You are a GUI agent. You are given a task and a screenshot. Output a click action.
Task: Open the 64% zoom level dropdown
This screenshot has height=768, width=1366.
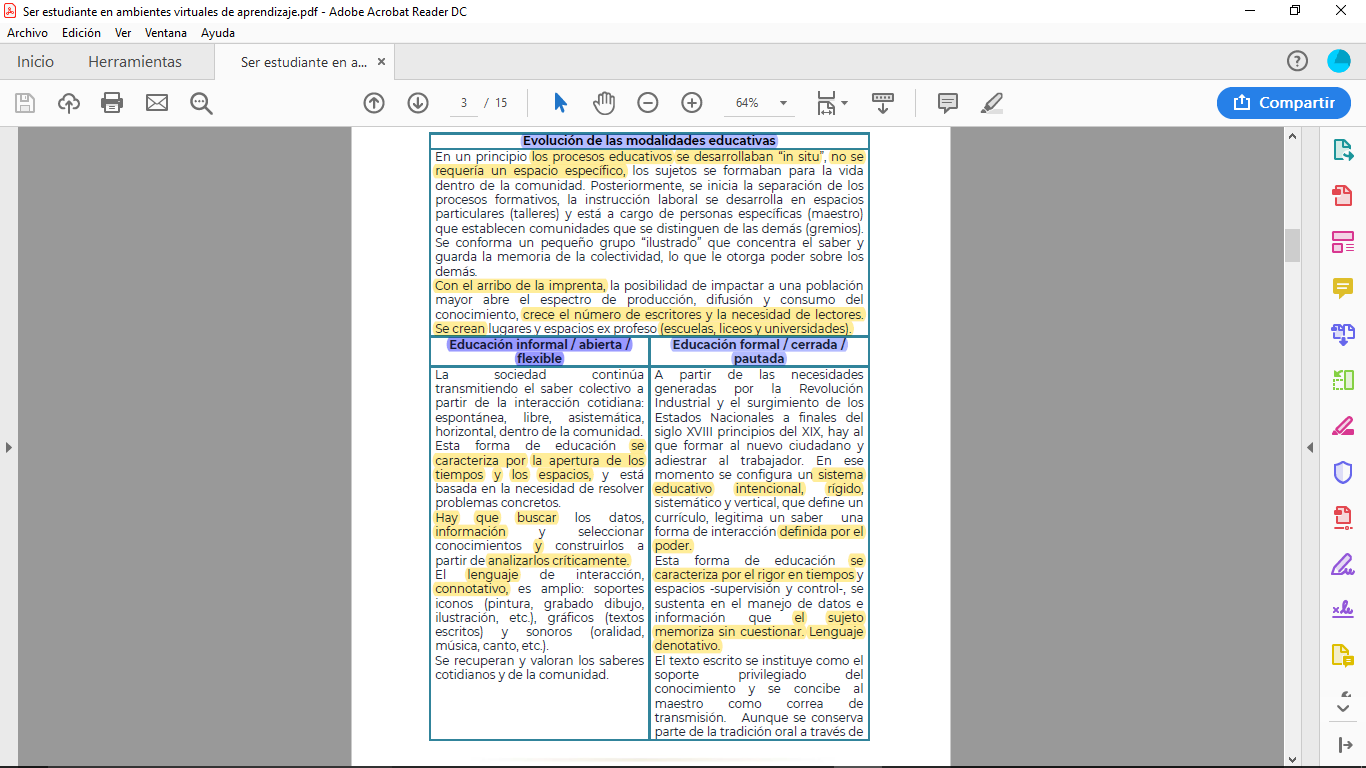[x=783, y=103]
